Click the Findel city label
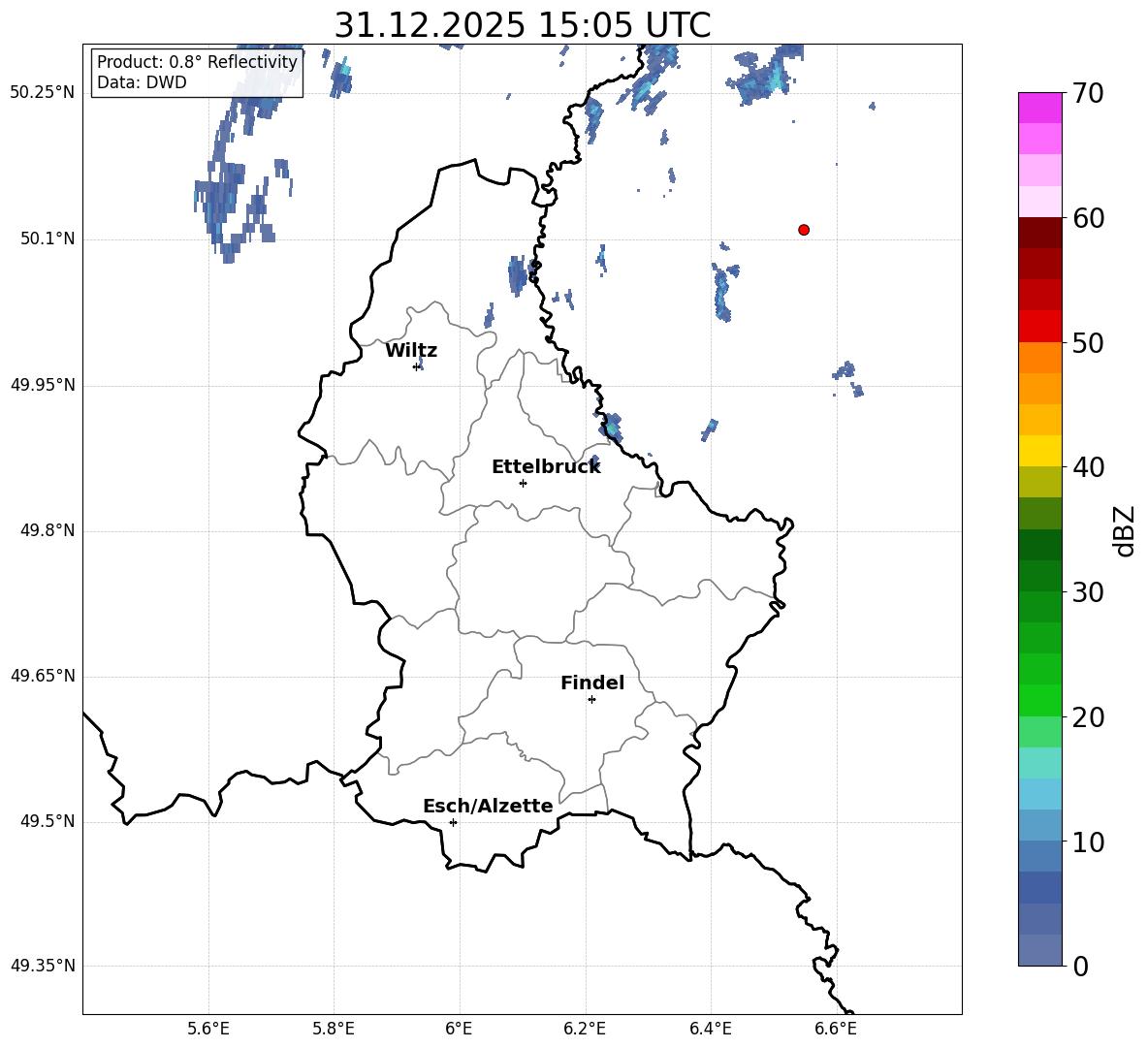1148x1048 pixels. point(592,683)
